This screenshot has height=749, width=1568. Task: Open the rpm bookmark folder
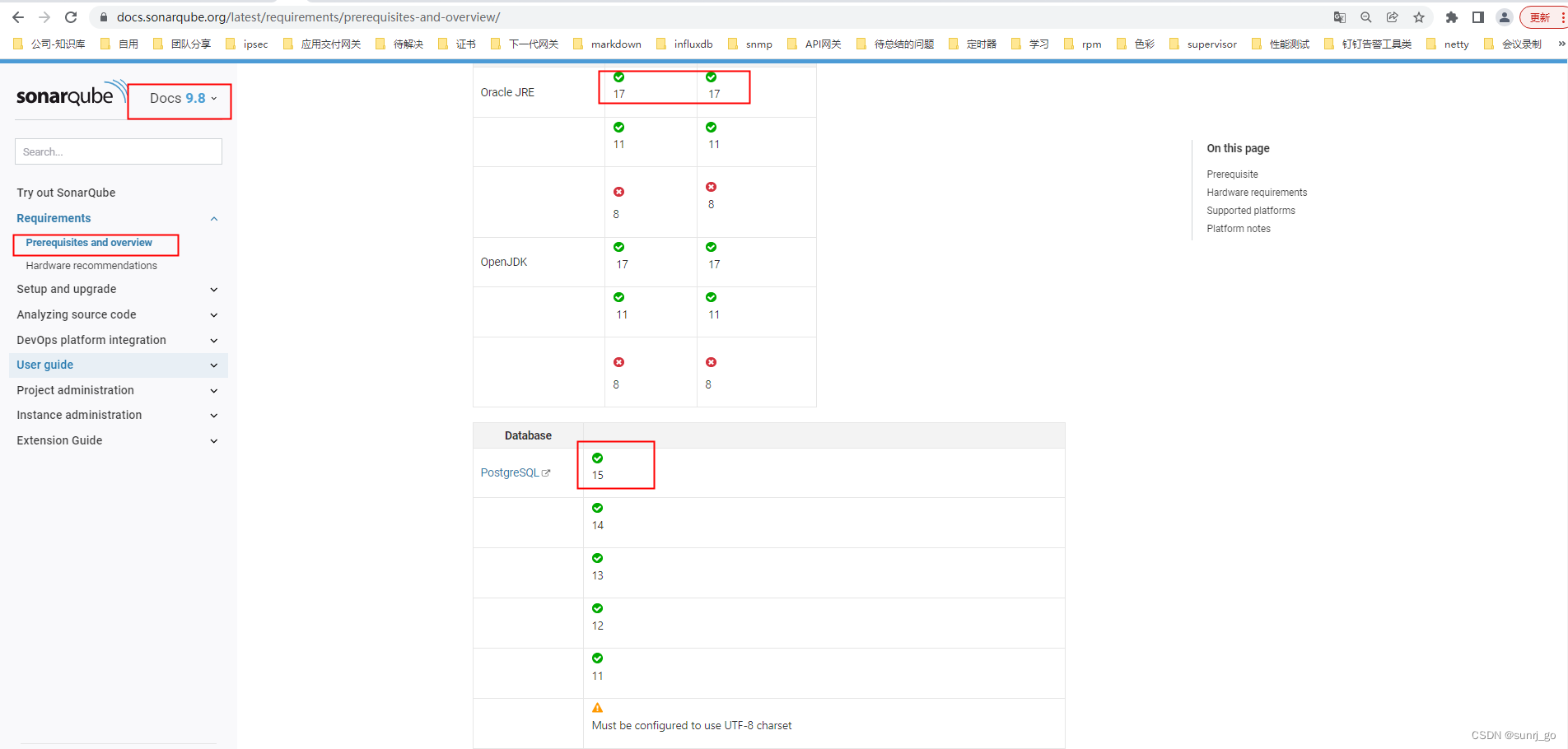click(x=1083, y=44)
